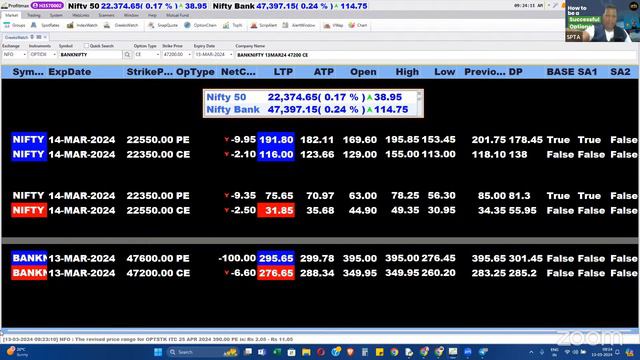Sort by the ExpDate column header
The image size is (640, 360).
pos(70,72)
